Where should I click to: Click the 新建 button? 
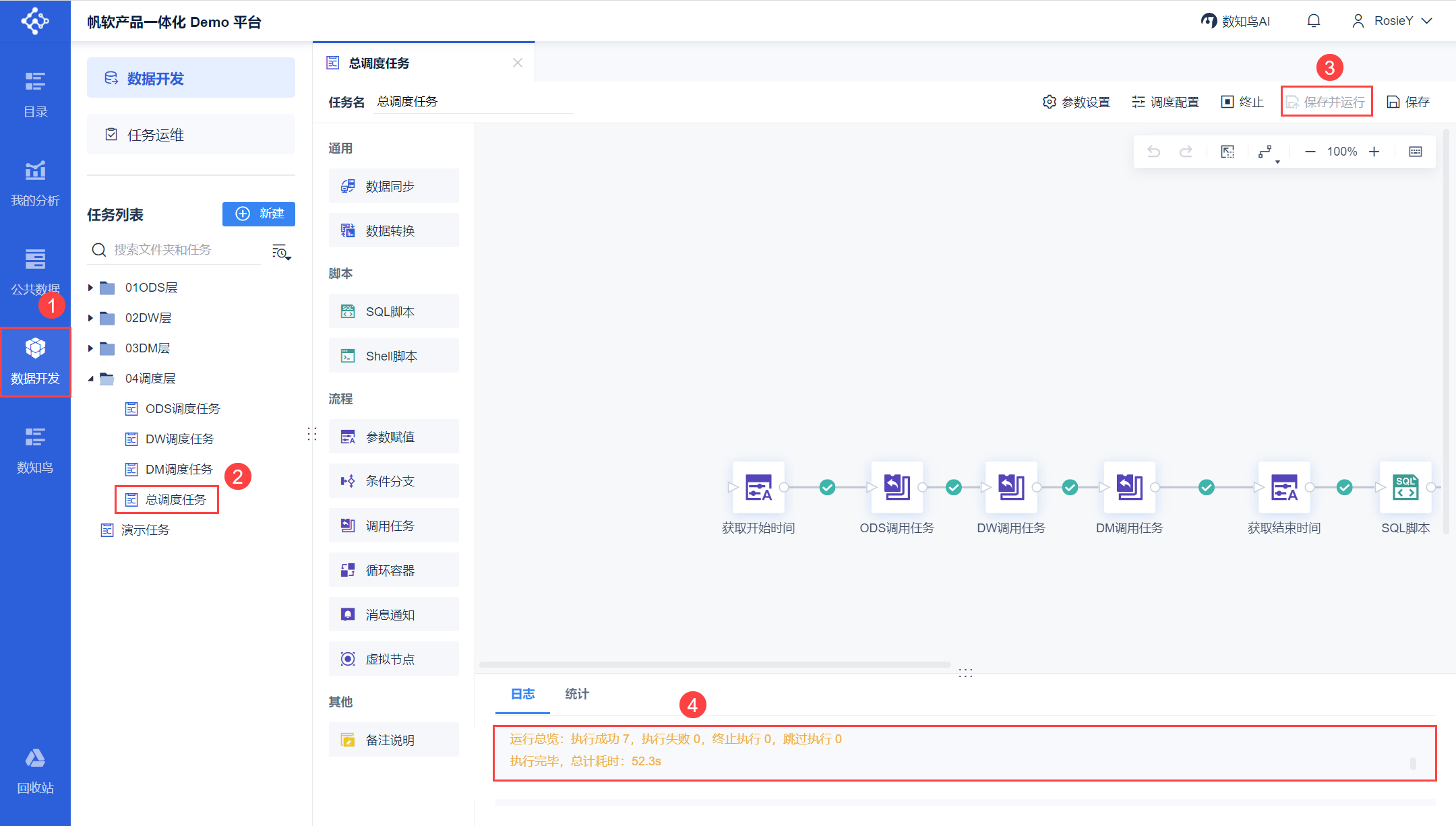pos(259,214)
